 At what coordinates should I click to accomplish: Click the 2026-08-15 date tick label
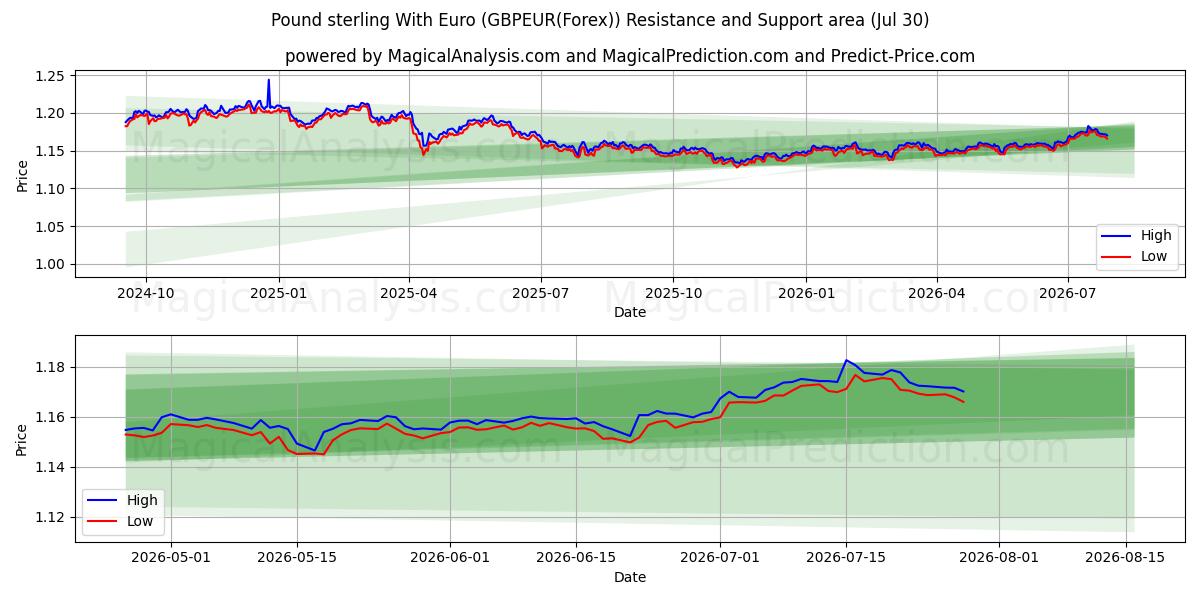(x=1126, y=558)
